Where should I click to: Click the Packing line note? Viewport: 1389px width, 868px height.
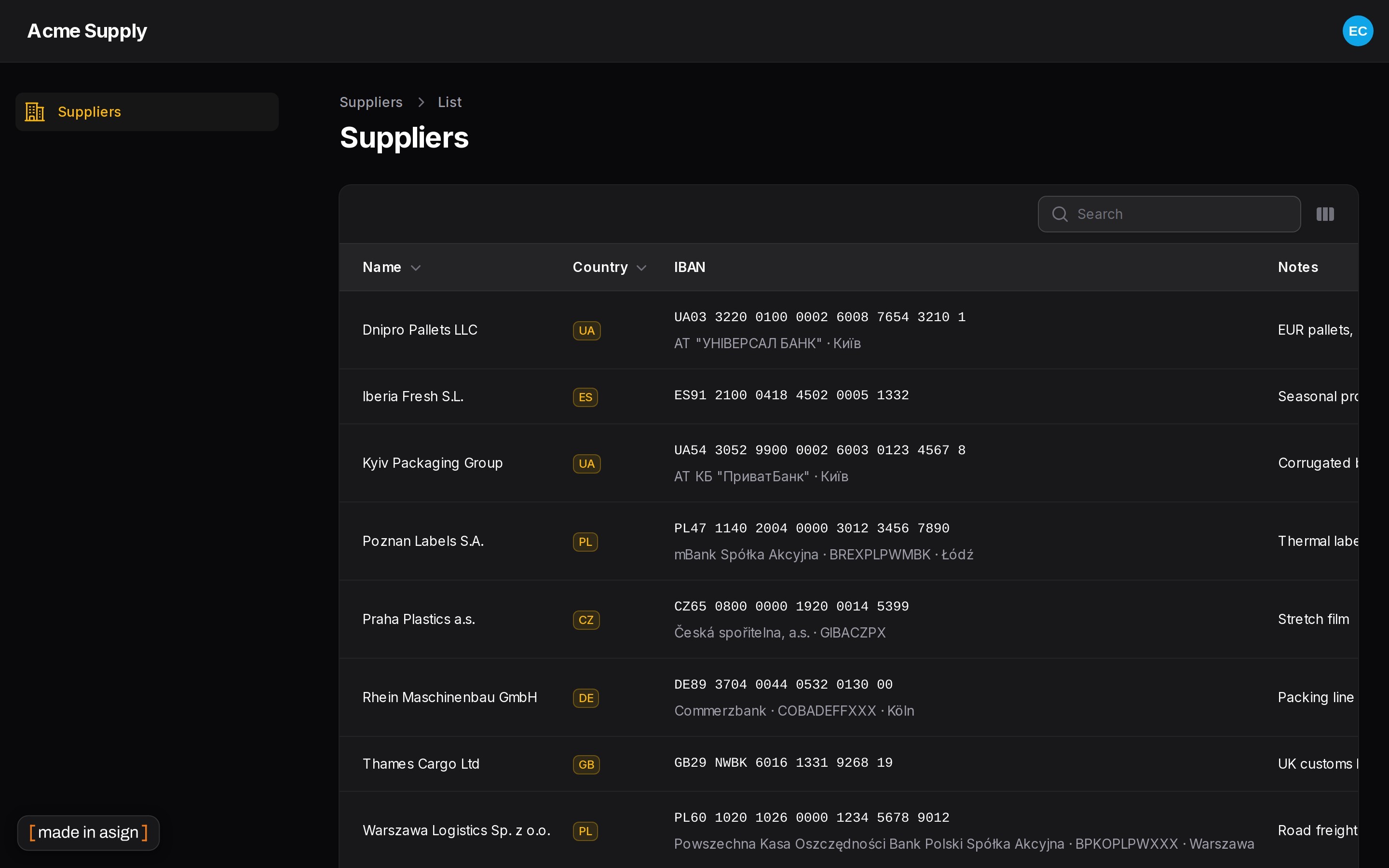pos(1316,697)
